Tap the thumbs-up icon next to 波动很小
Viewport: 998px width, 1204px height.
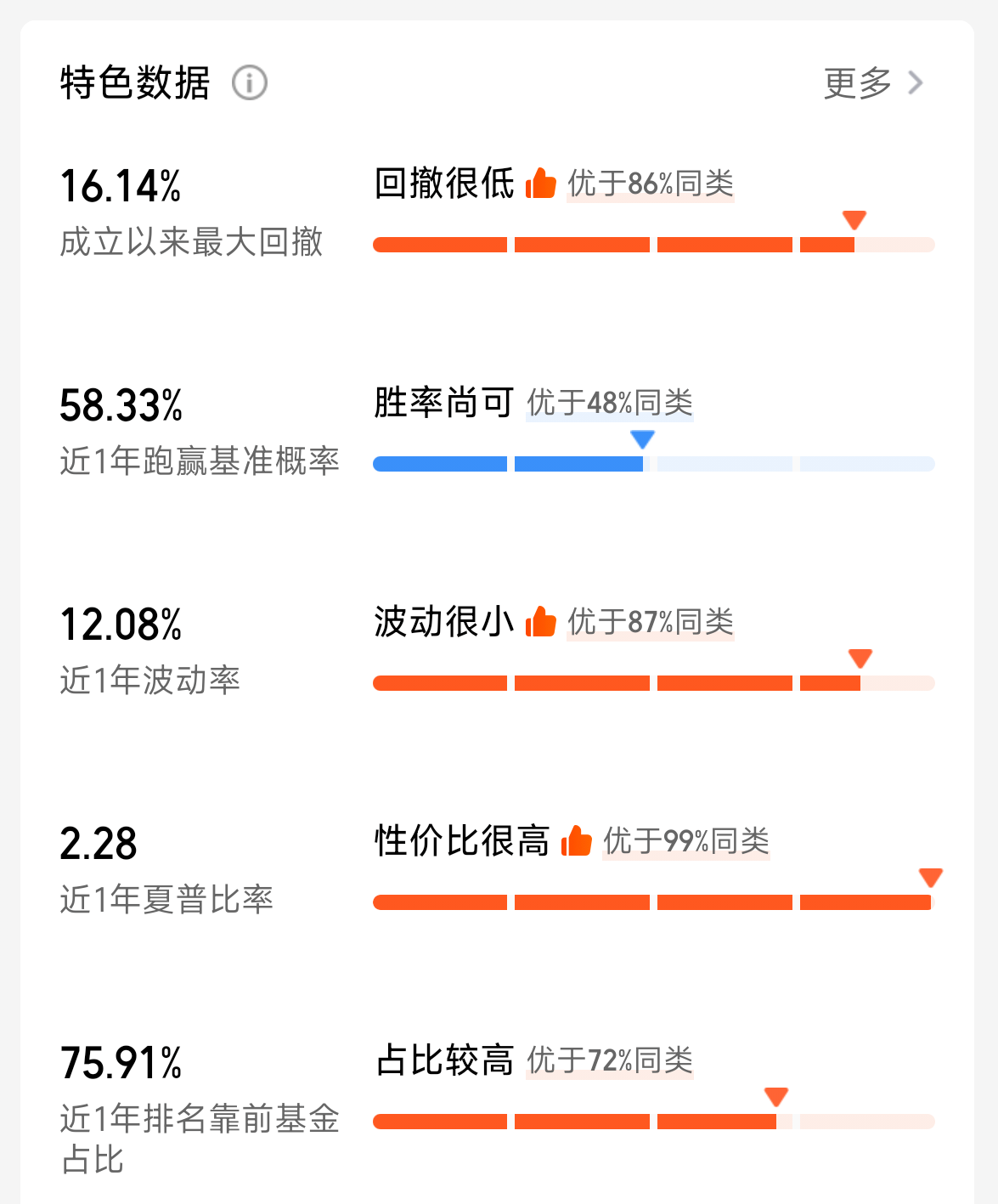click(540, 621)
